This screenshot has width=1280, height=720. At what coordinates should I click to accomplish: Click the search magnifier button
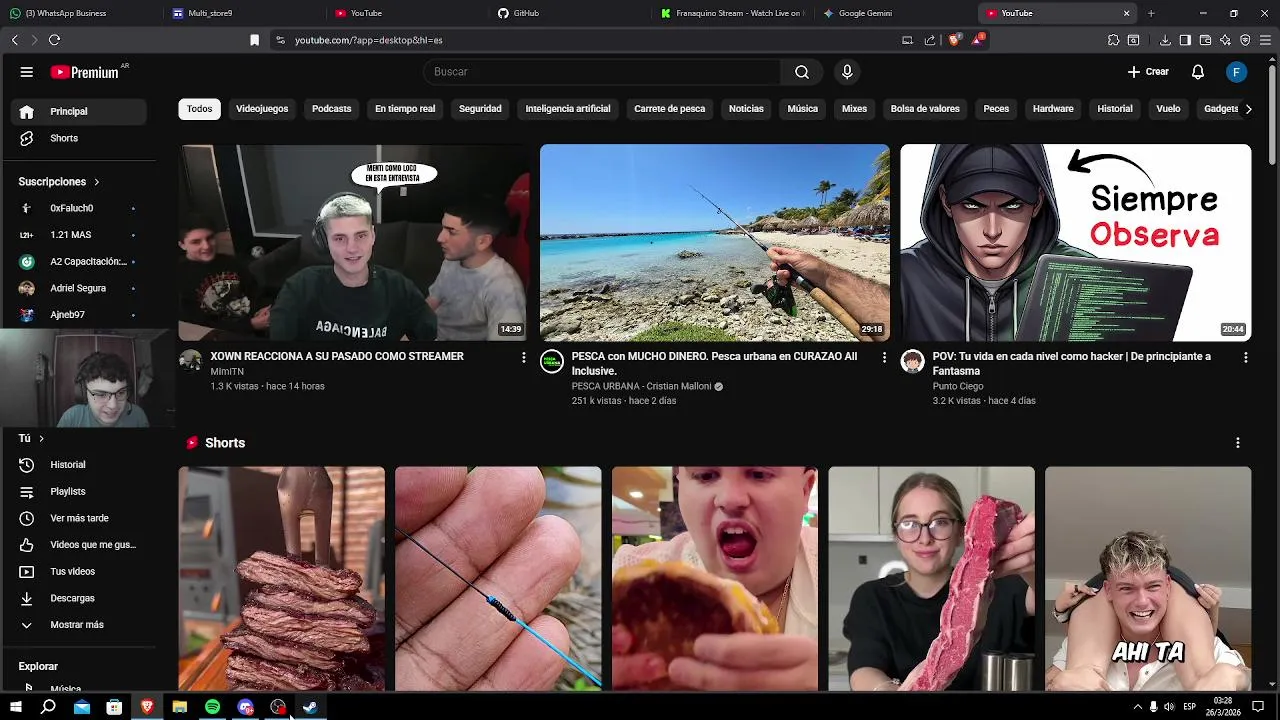[802, 72]
